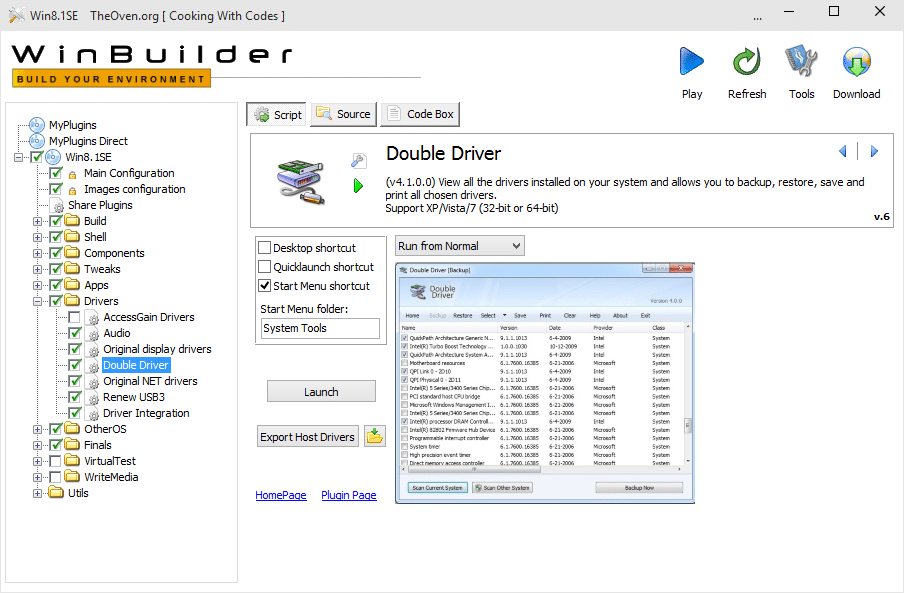The width and height of the screenshot is (904, 593).
Task: Click the MyPlugins Direct disc icon
Action: [36, 141]
